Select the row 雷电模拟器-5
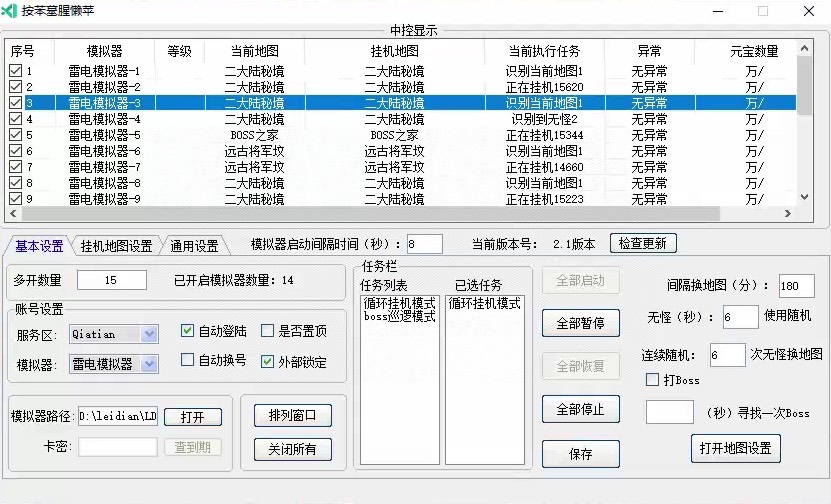Viewport: 831px width, 504px height. tap(400, 135)
